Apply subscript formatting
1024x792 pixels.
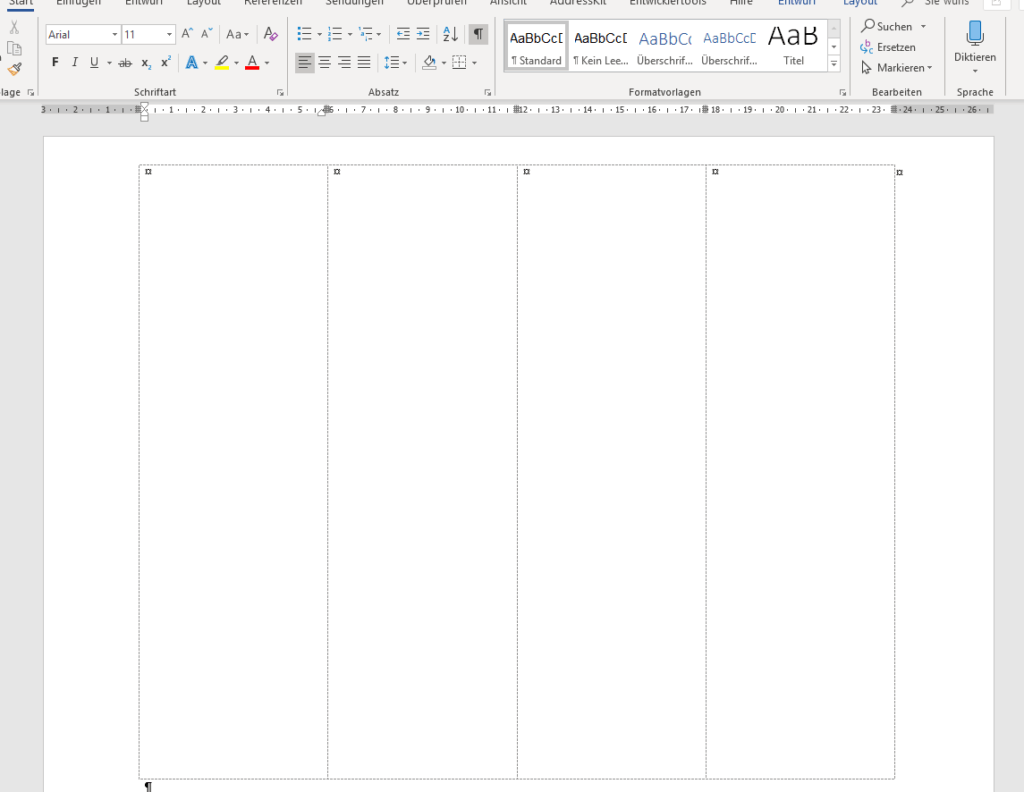pyautogui.click(x=146, y=63)
